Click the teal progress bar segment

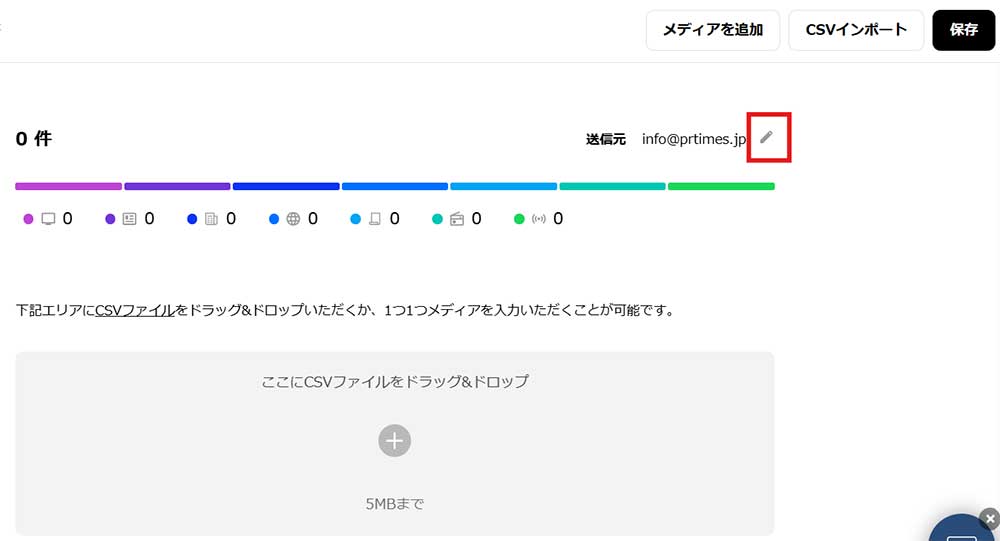point(612,186)
